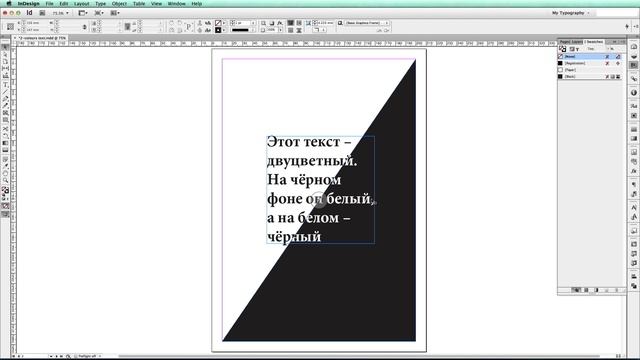Activate the Zoom tool magnifier

click(x=5, y=180)
